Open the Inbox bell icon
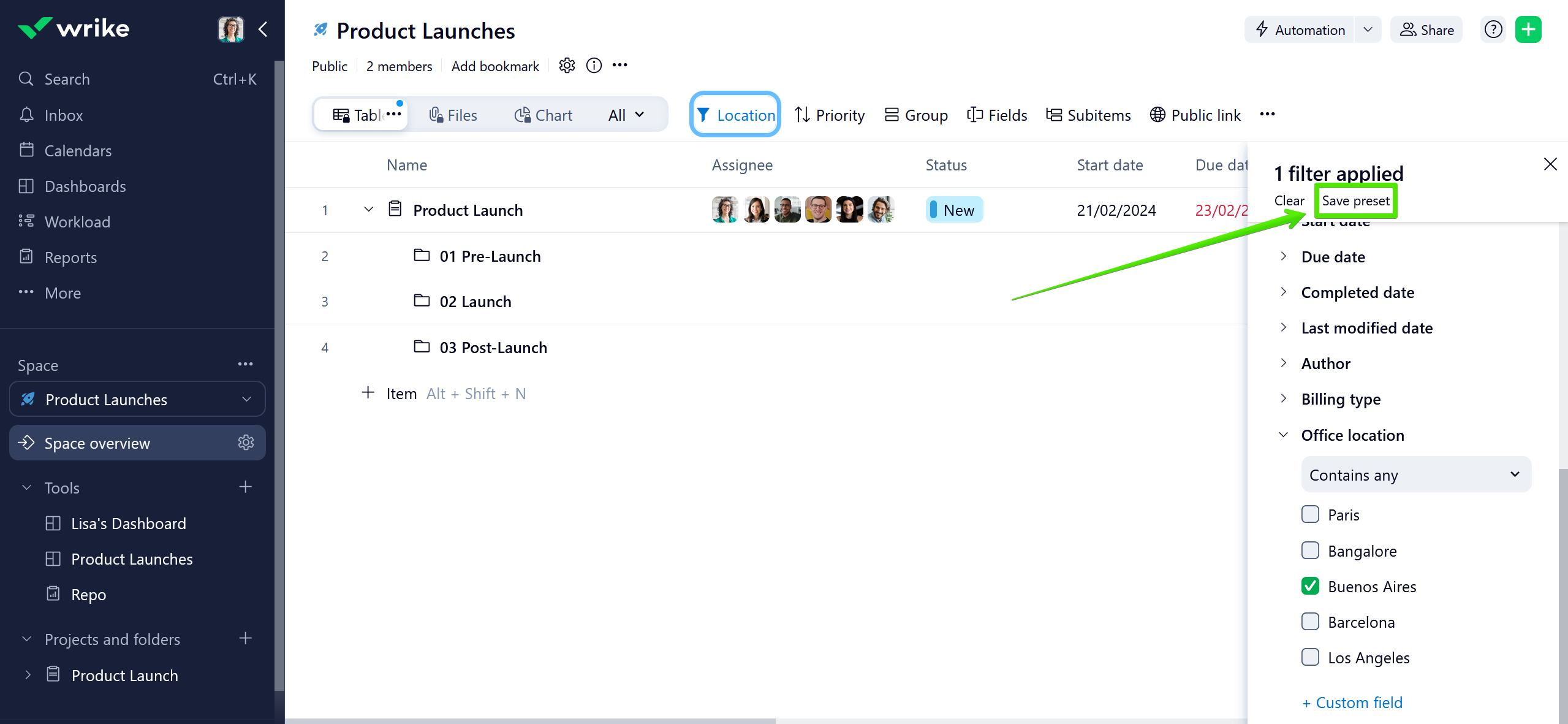Viewport: 1568px width, 724px height. (26, 115)
